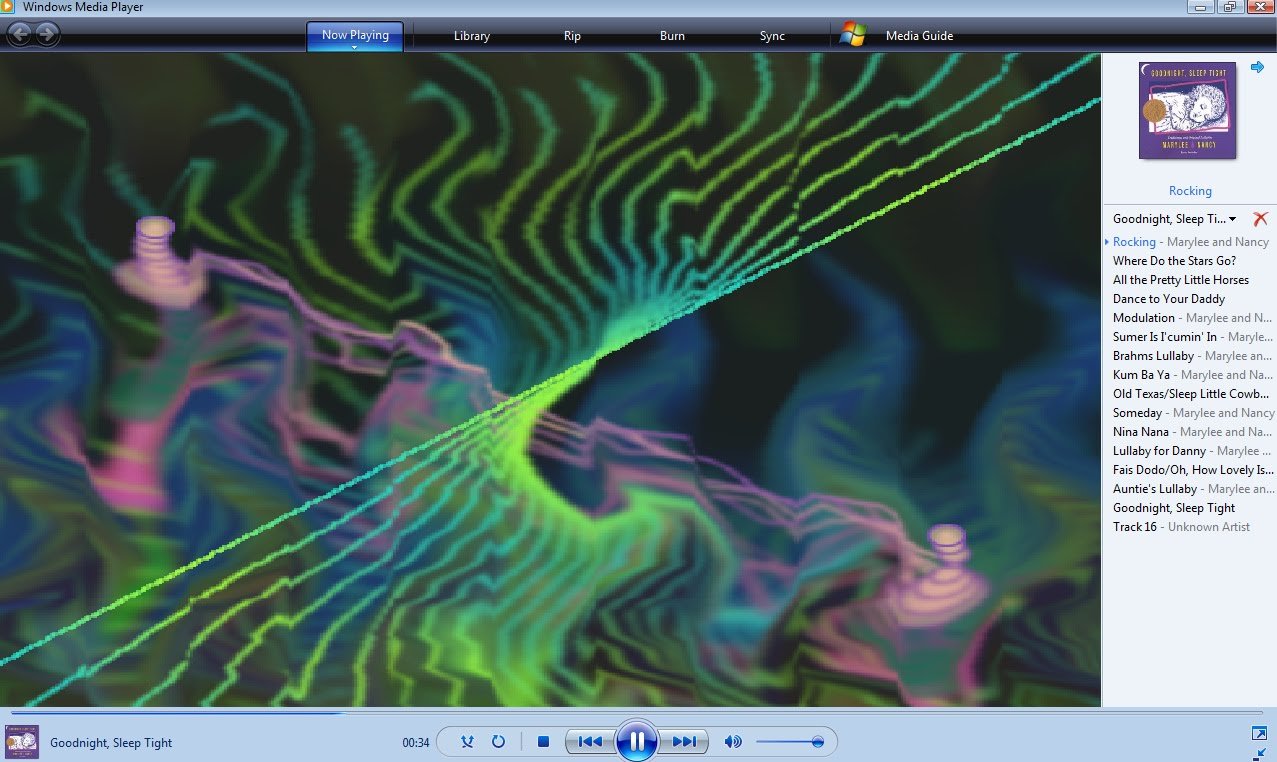Screen dimensions: 1277x762
Task: Open Media Guide
Action: pyautogui.click(x=918, y=36)
